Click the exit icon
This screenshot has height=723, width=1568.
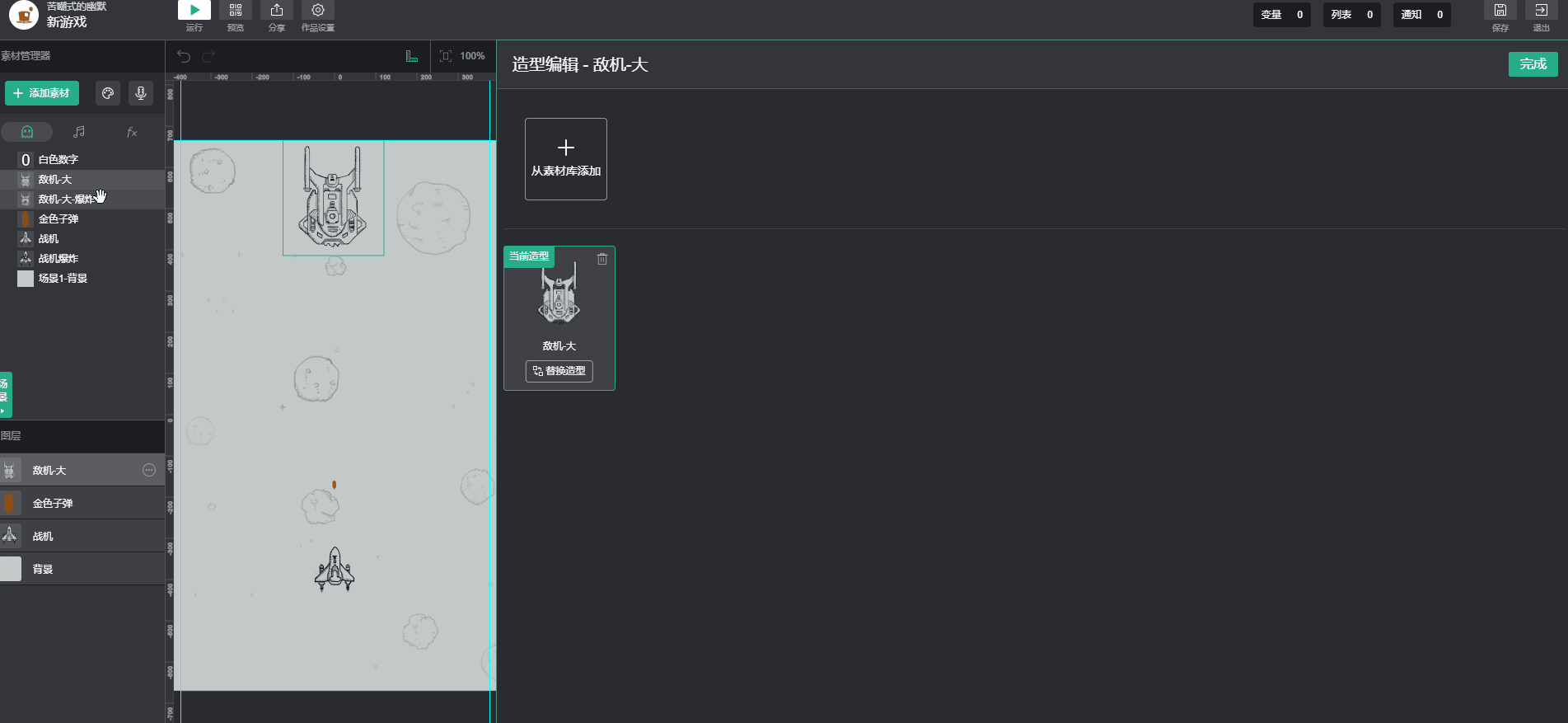tap(1542, 10)
